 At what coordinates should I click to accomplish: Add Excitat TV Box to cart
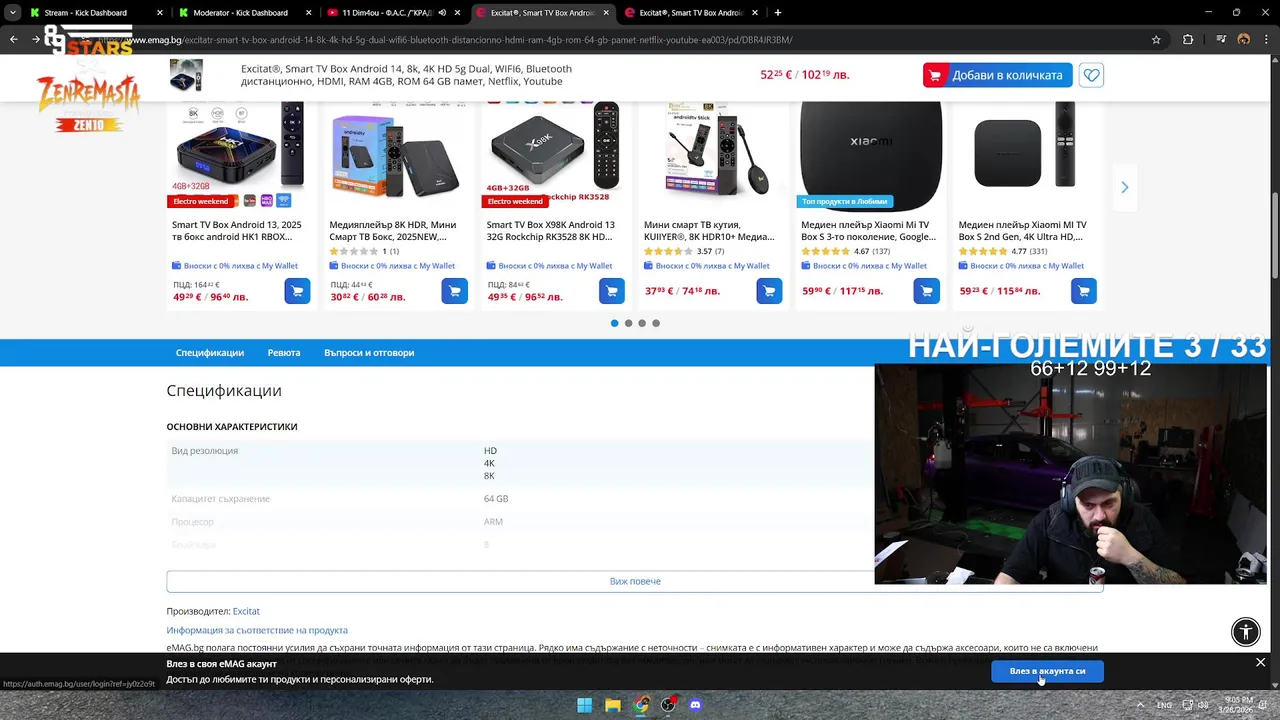[997, 75]
